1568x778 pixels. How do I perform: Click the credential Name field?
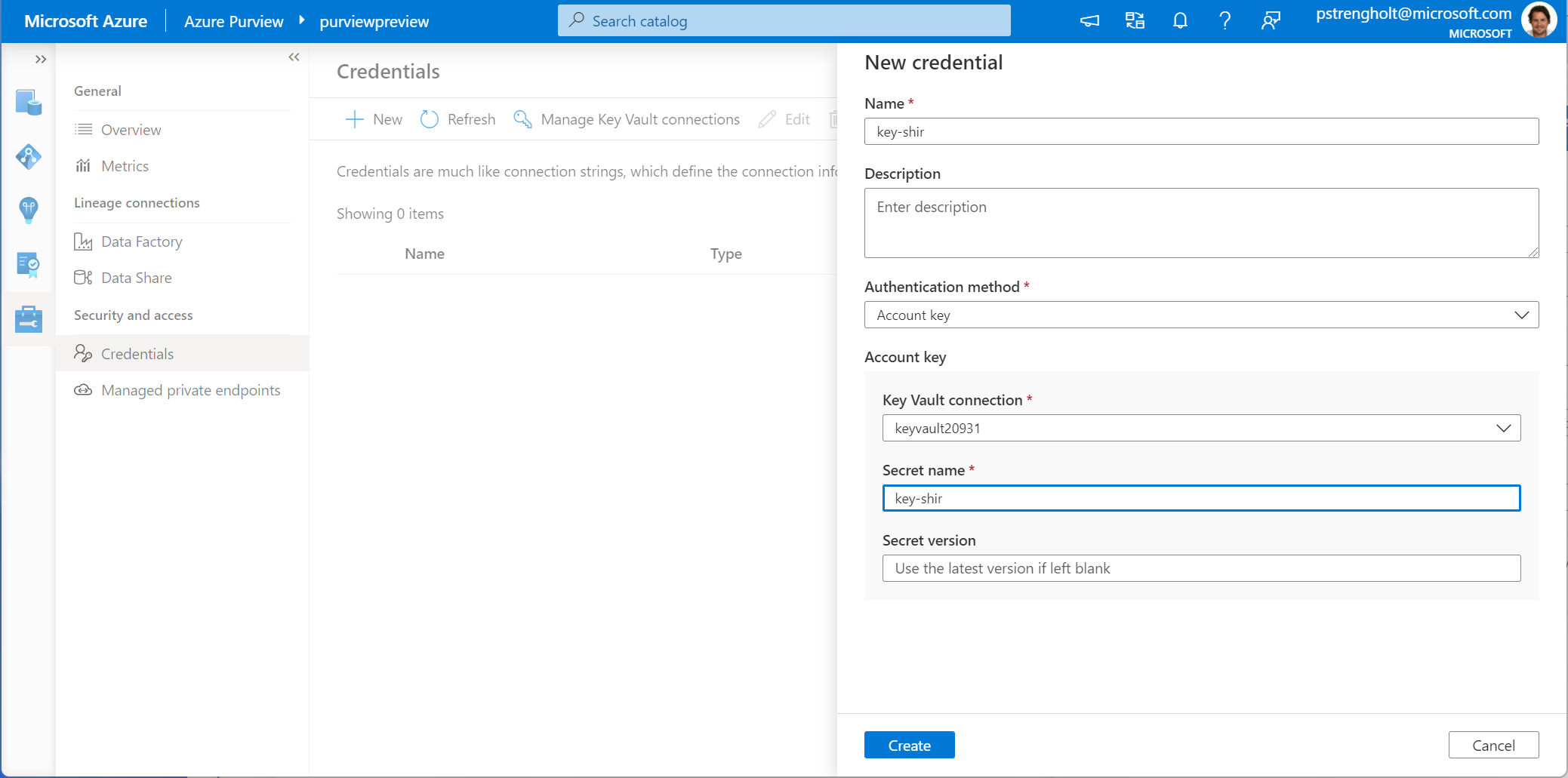pos(1201,131)
